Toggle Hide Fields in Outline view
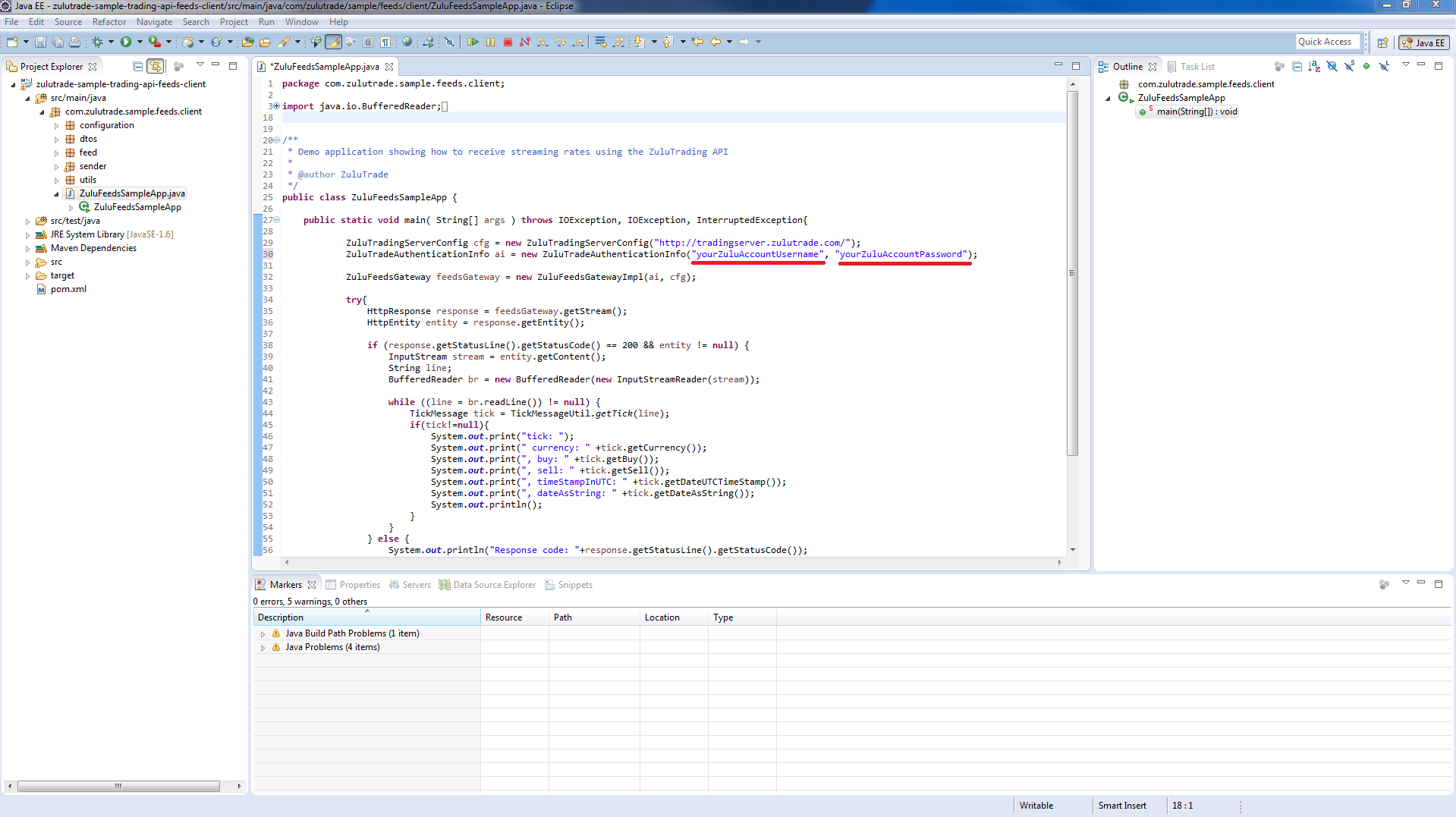This screenshot has height=817, width=1456. tap(1332, 67)
